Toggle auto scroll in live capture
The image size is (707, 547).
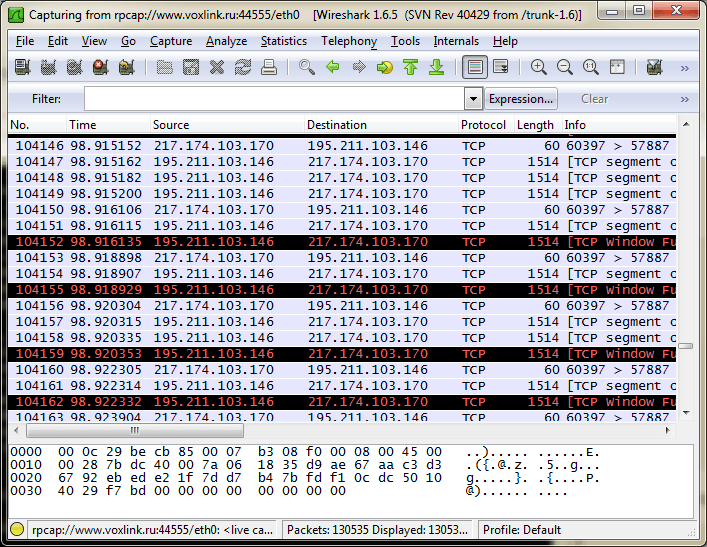pos(501,67)
